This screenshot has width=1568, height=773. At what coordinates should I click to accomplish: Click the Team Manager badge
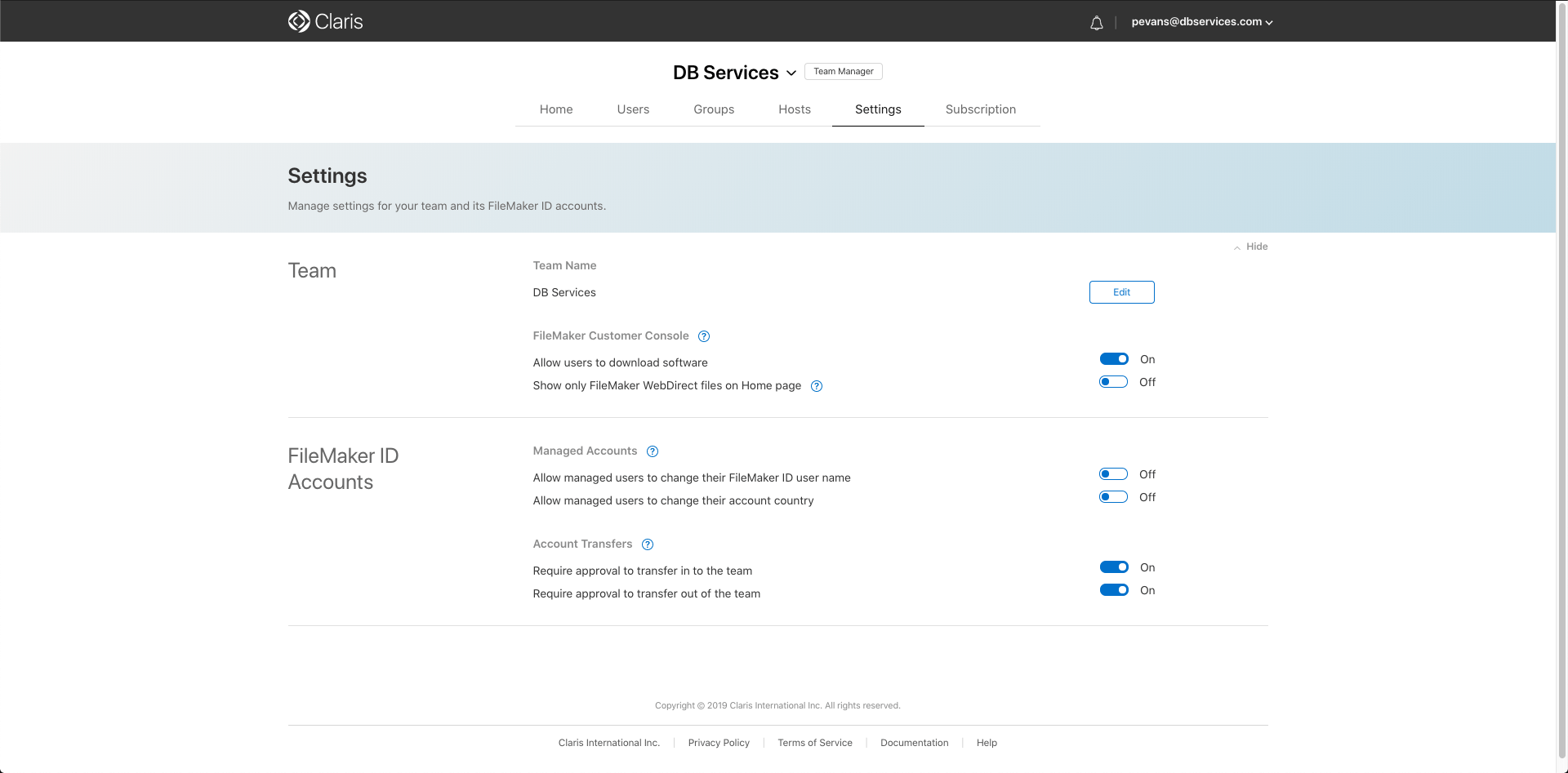coord(844,72)
